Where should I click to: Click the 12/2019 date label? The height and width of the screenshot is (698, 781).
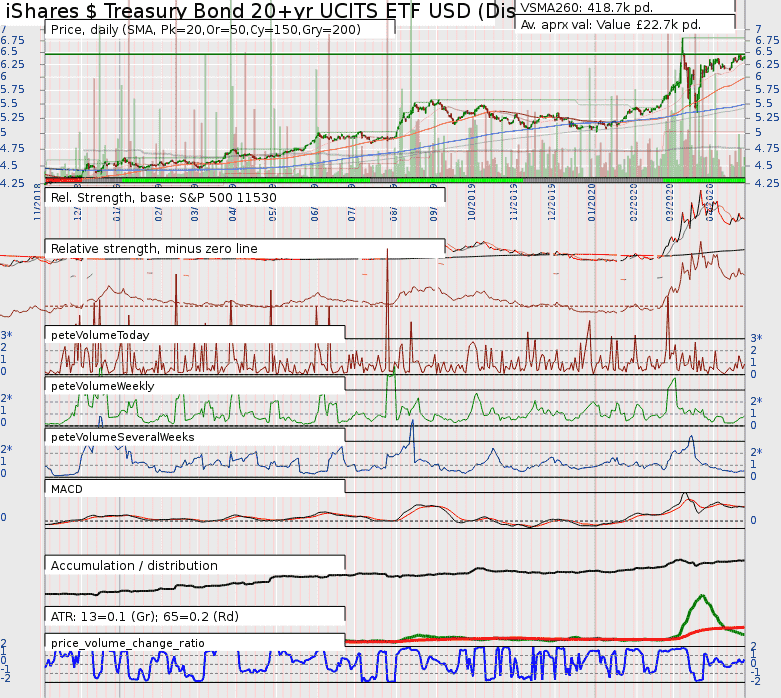click(x=551, y=202)
